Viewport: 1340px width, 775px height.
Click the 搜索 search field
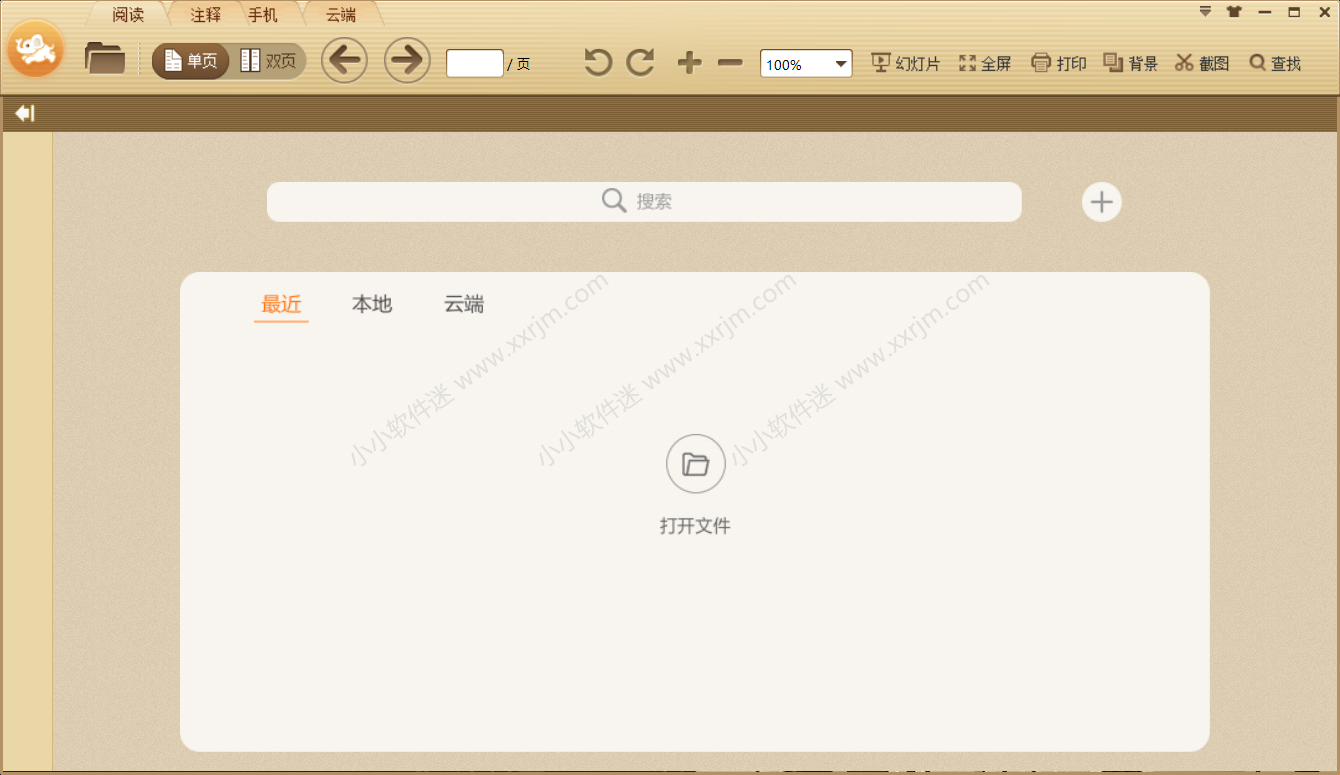(x=644, y=202)
